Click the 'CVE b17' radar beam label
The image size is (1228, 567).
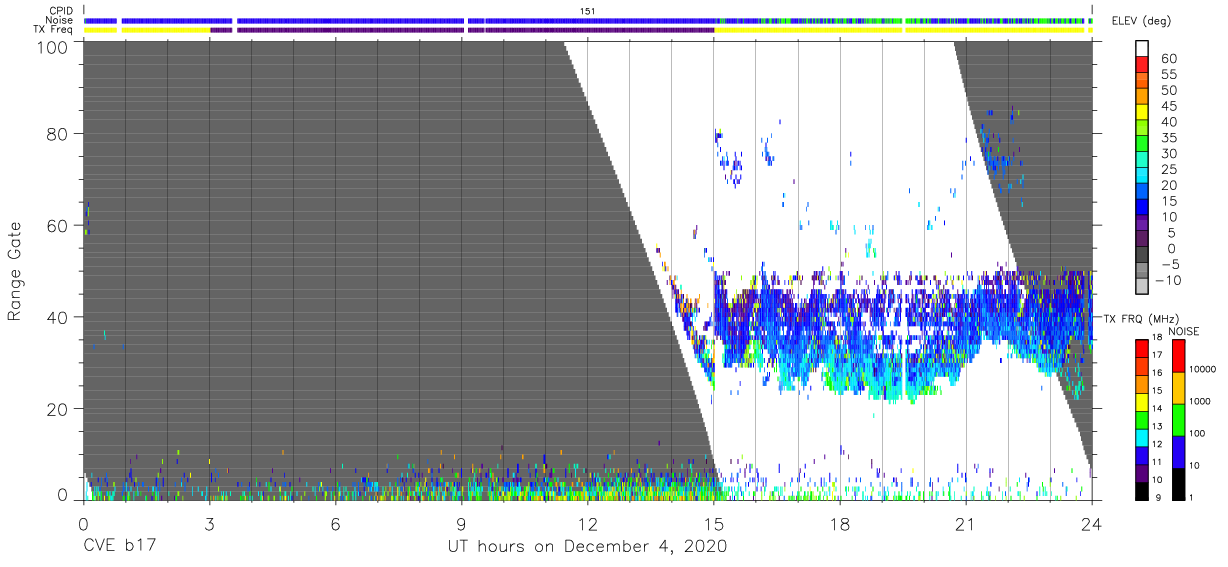click(x=118, y=546)
